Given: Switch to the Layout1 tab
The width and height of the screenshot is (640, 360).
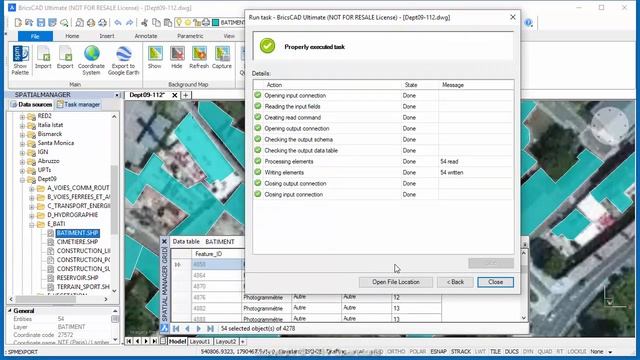Looking at the screenshot, I should (200, 341).
